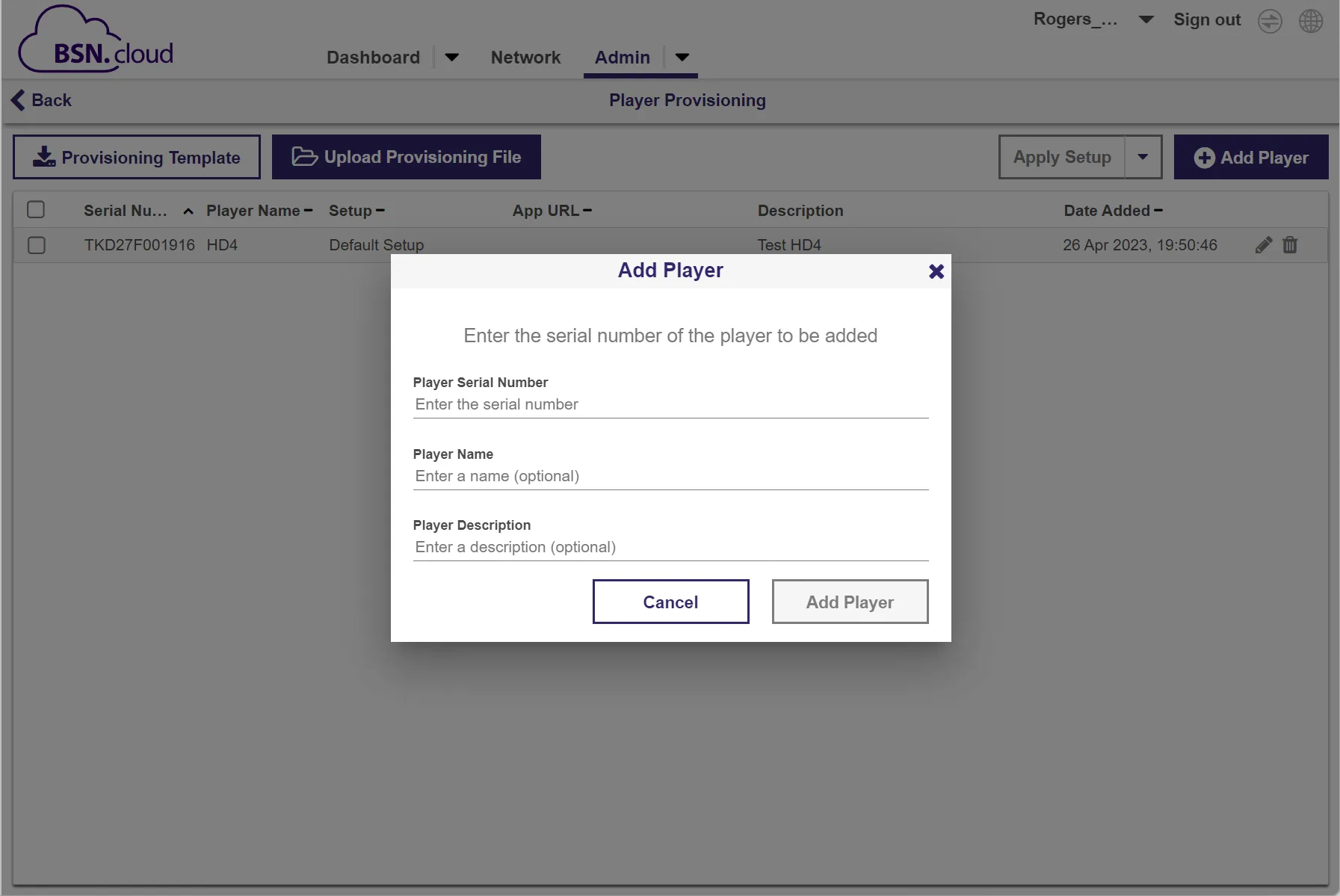Close the Add Player dialog with the X
The width and height of the screenshot is (1340, 896).
point(936,271)
